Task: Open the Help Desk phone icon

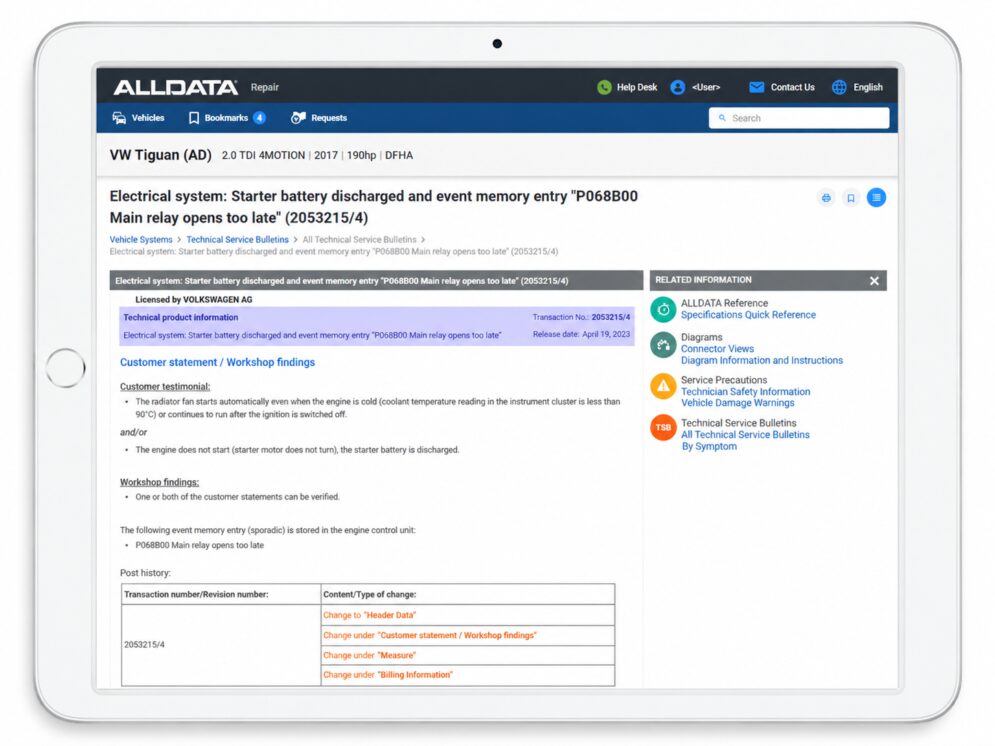Action: (604, 87)
